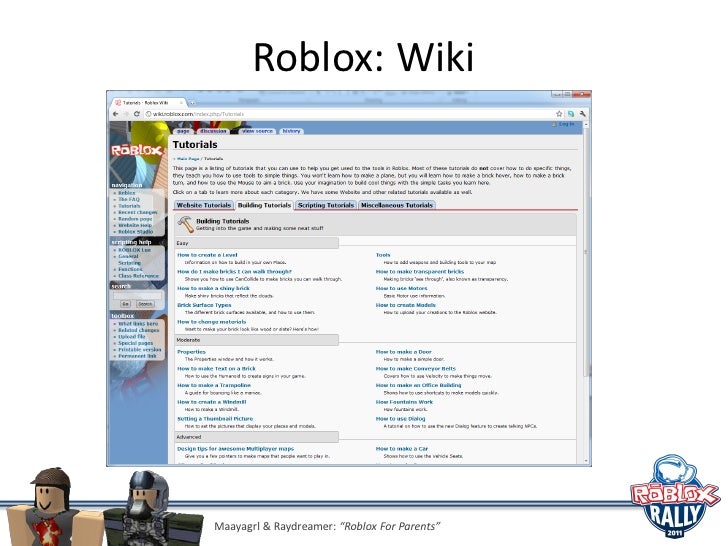
Task: Open 'How to make transparent bricks'
Action: [x=420, y=272]
